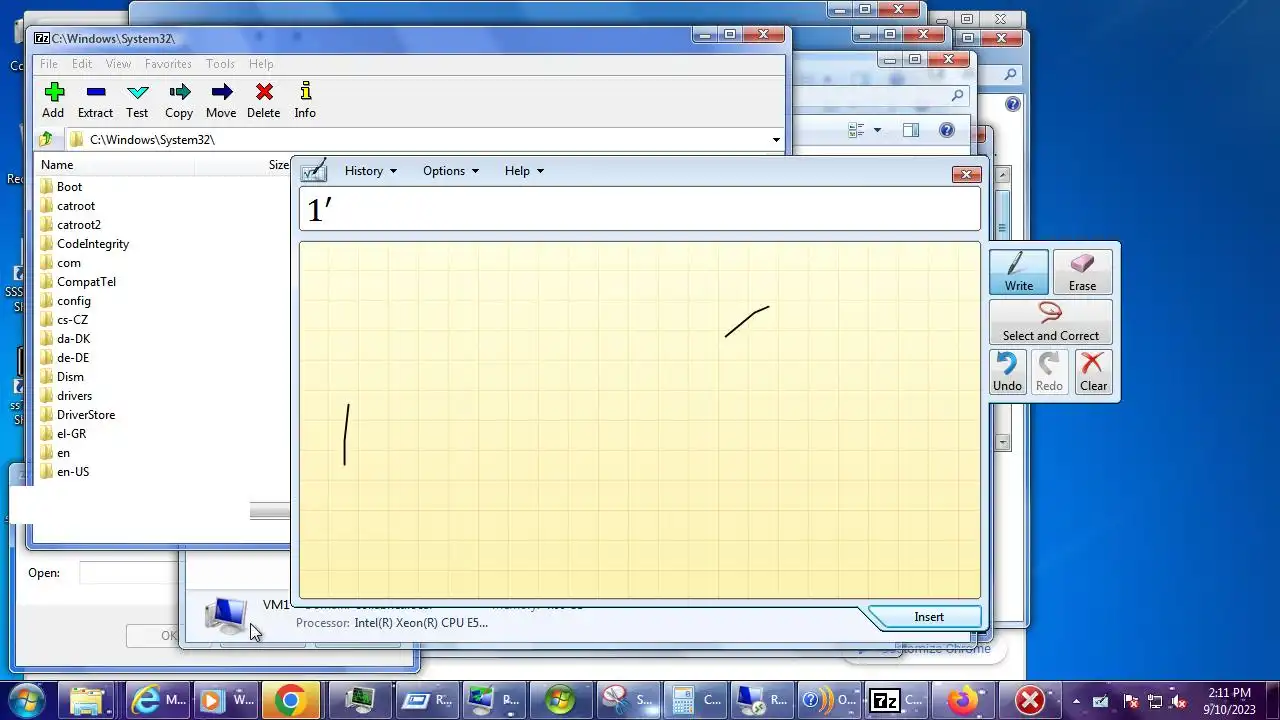Screen dimensions: 1280x720
Task: Open the view options dropdown arrow
Action: (877, 130)
